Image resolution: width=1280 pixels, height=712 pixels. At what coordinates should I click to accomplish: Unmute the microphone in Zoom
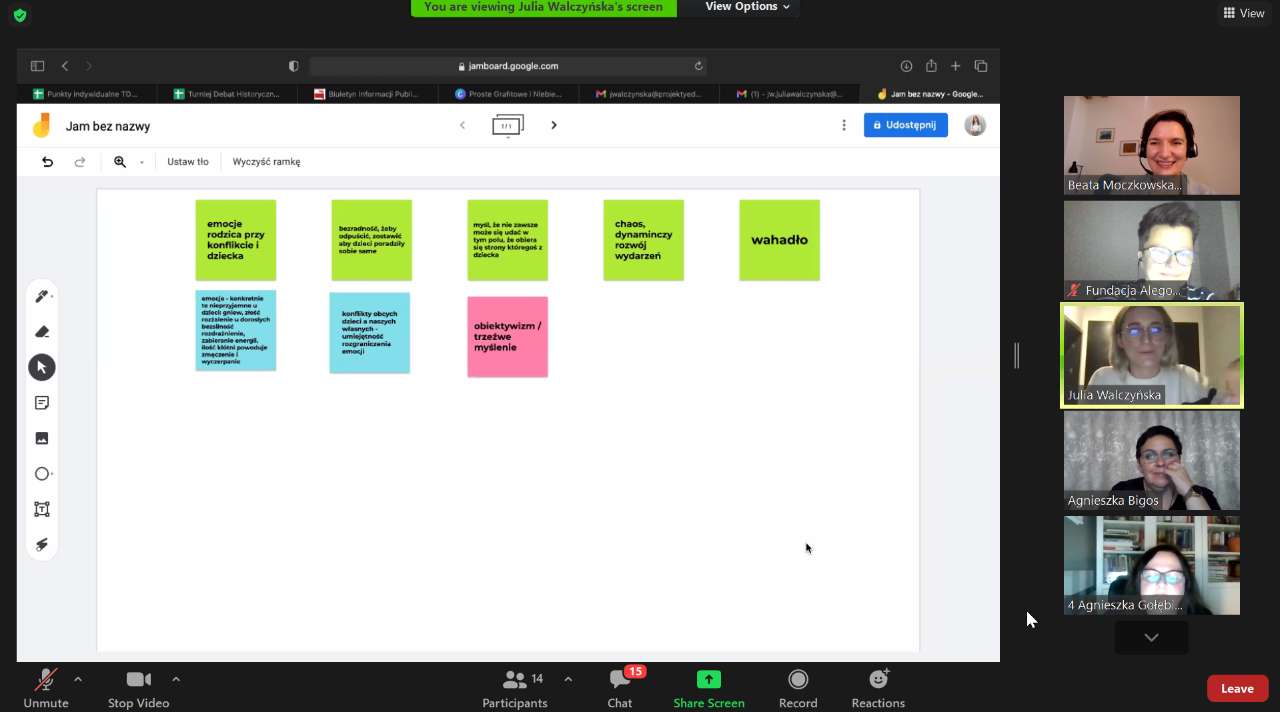46,687
